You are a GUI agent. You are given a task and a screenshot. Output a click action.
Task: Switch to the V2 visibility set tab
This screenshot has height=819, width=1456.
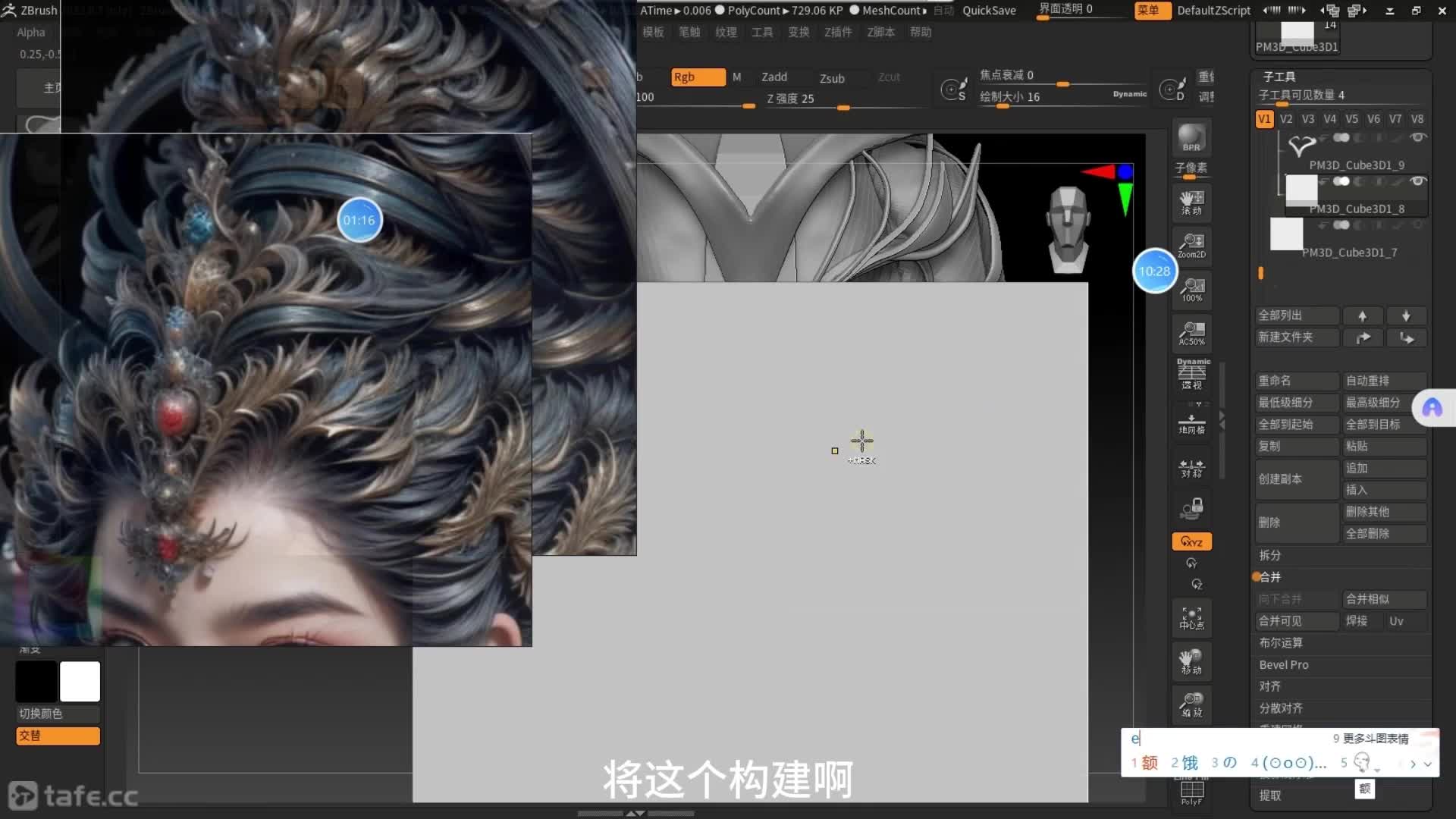1286,119
